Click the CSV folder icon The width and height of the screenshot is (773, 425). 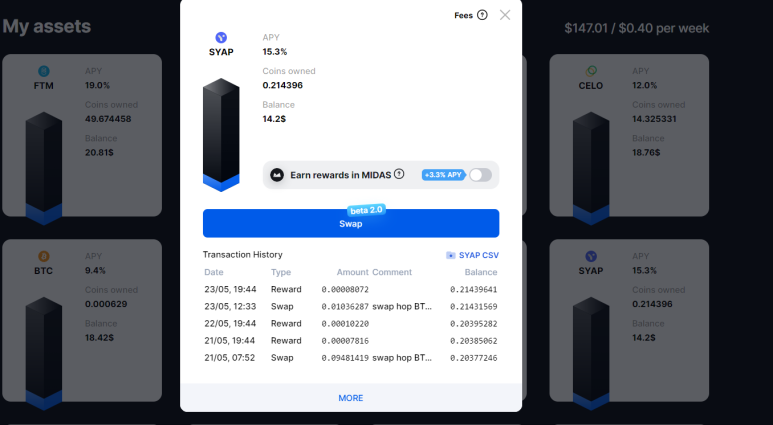(x=451, y=255)
